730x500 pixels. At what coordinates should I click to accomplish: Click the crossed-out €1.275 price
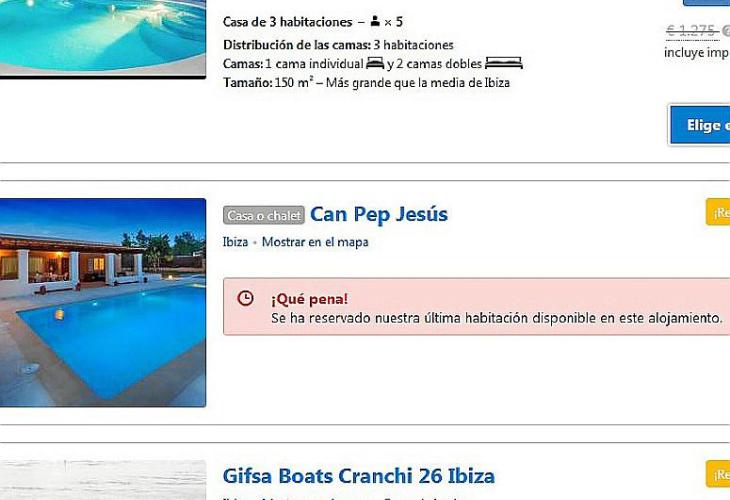click(x=690, y=31)
